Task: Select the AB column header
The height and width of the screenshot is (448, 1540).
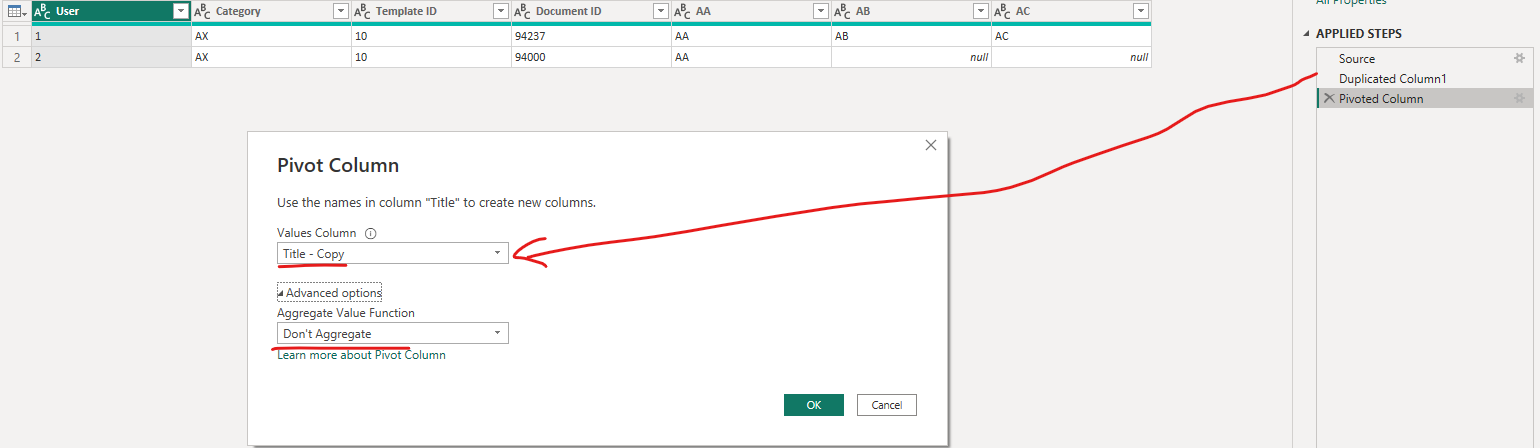Action: [x=911, y=11]
